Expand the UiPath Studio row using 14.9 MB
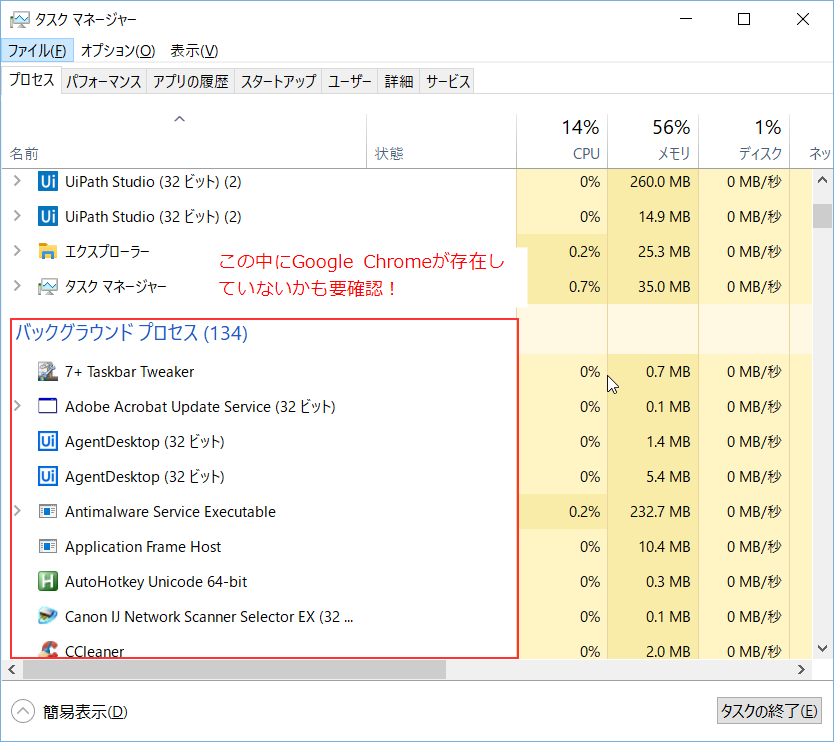This screenshot has width=834, height=742. (17, 216)
